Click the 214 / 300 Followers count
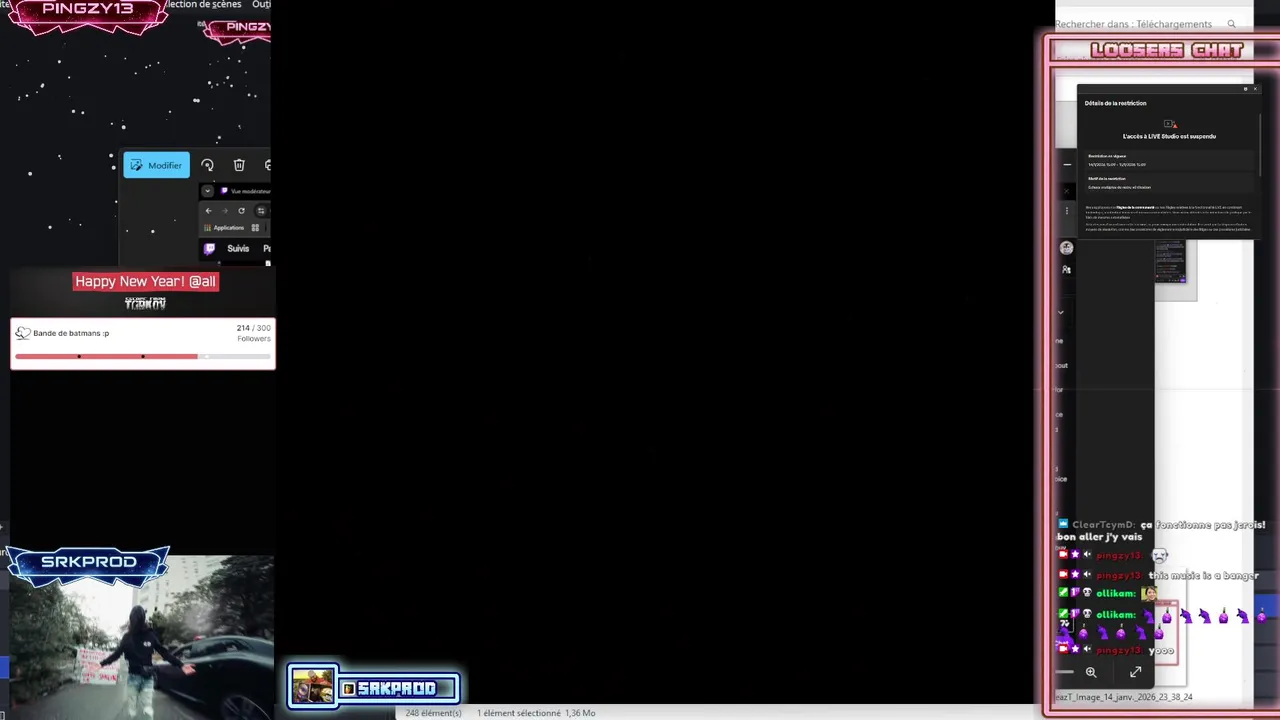The height and width of the screenshot is (720, 1280). click(253, 333)
